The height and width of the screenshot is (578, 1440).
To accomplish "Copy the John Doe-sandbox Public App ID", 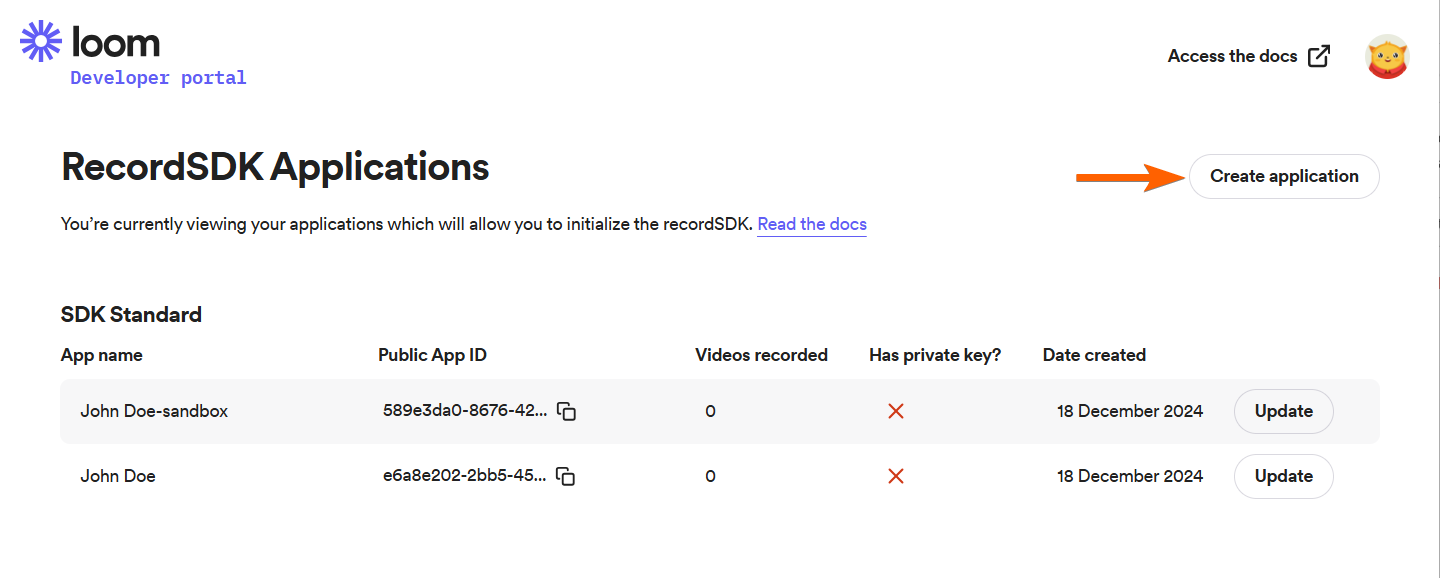I will 567,411.
